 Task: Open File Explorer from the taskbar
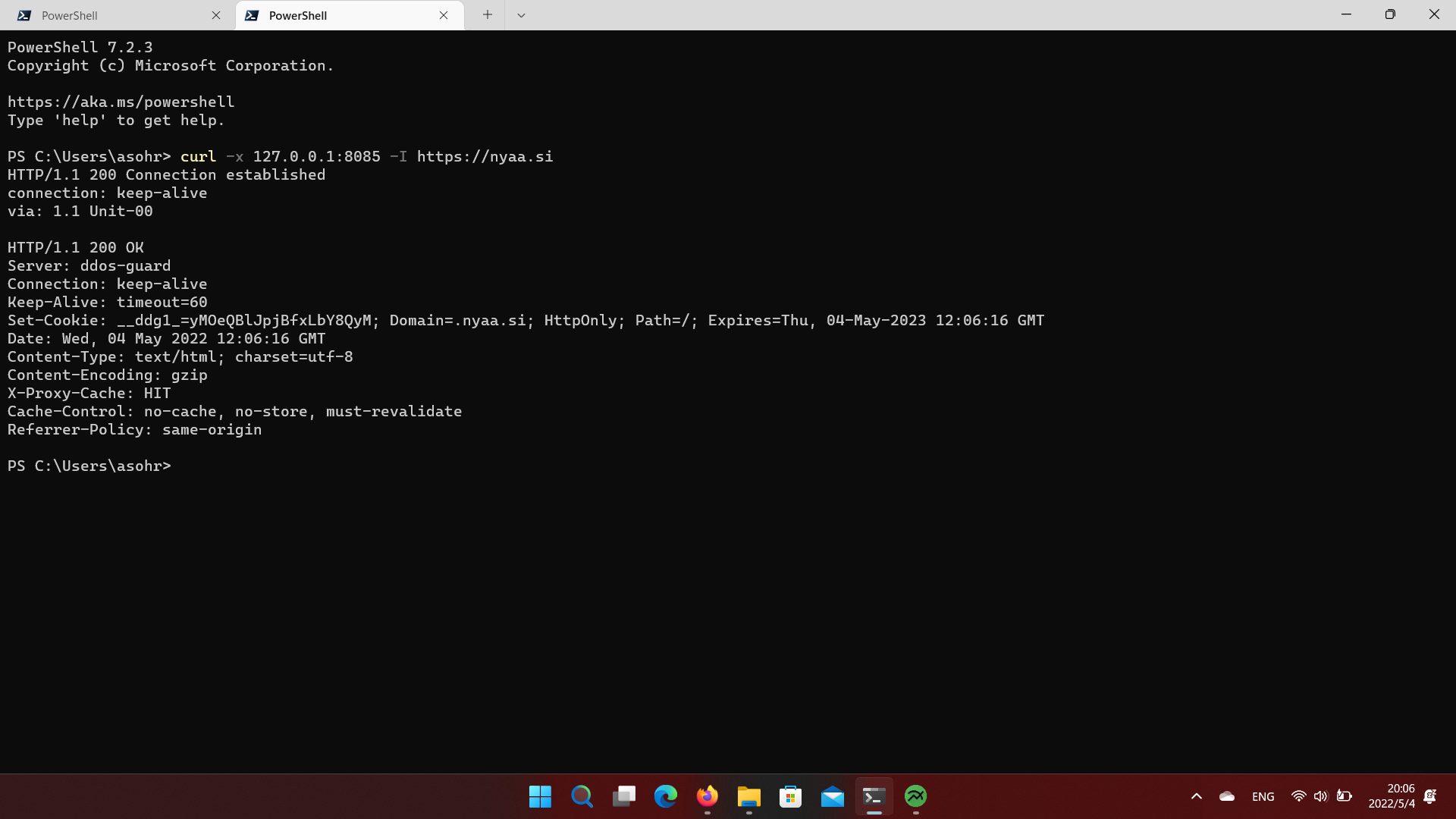tap(748, 797)
